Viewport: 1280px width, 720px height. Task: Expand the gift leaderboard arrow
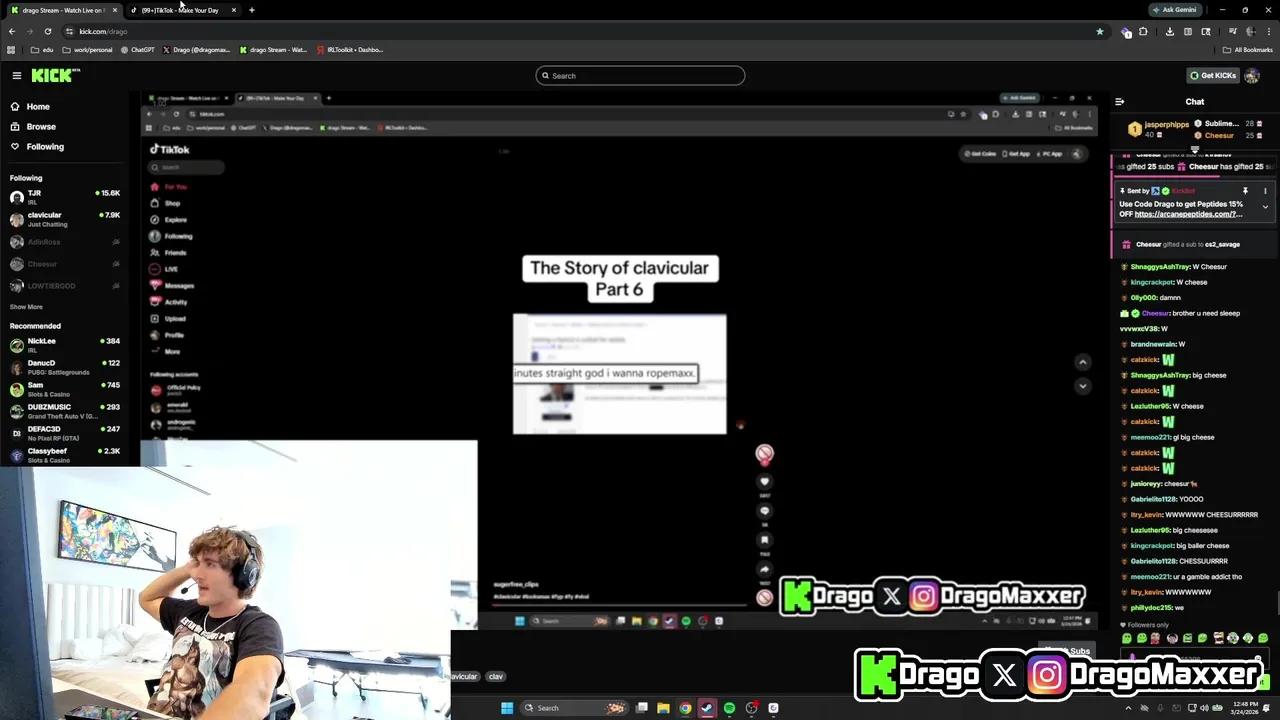coord(1194,150)
